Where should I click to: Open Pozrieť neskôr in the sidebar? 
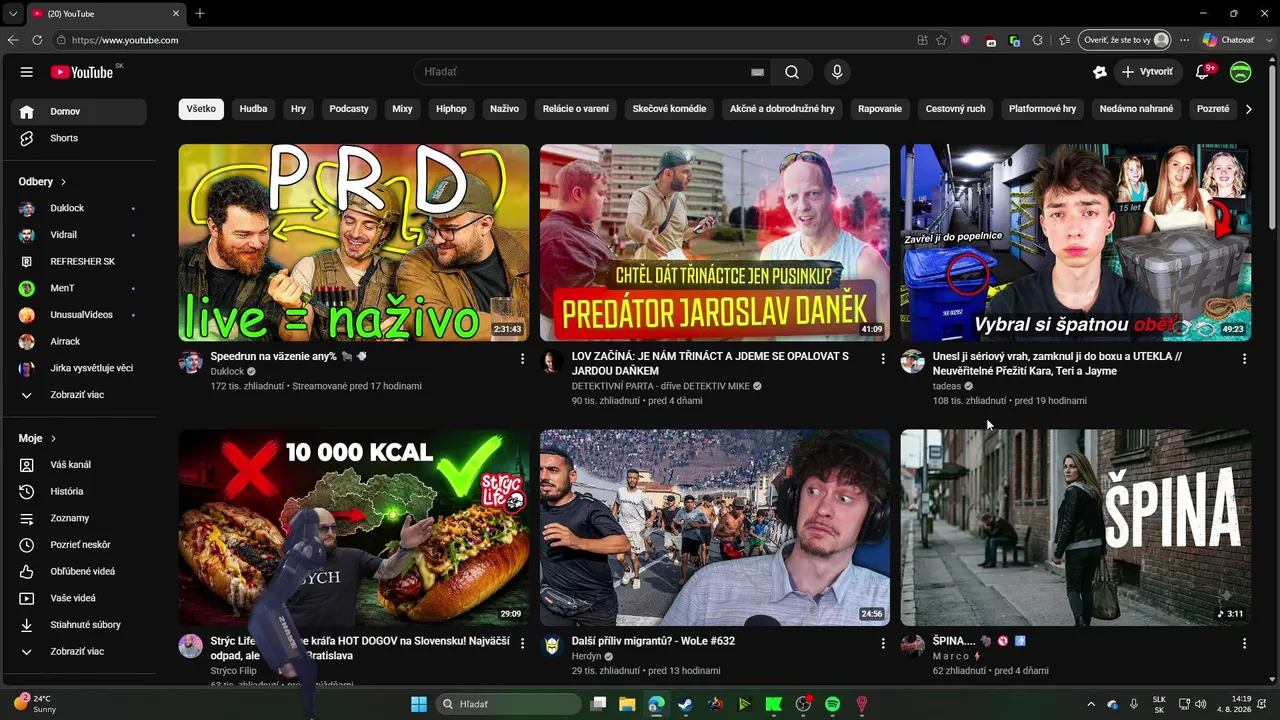click(78, 545)
